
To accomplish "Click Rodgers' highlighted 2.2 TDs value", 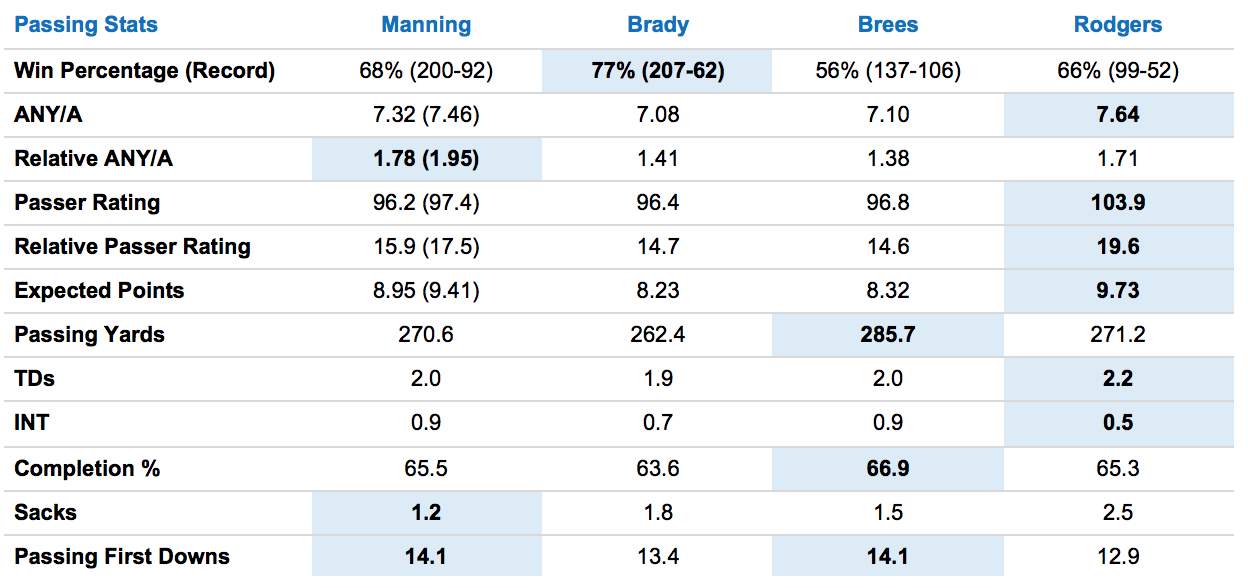I will [x=1118, y=379].
